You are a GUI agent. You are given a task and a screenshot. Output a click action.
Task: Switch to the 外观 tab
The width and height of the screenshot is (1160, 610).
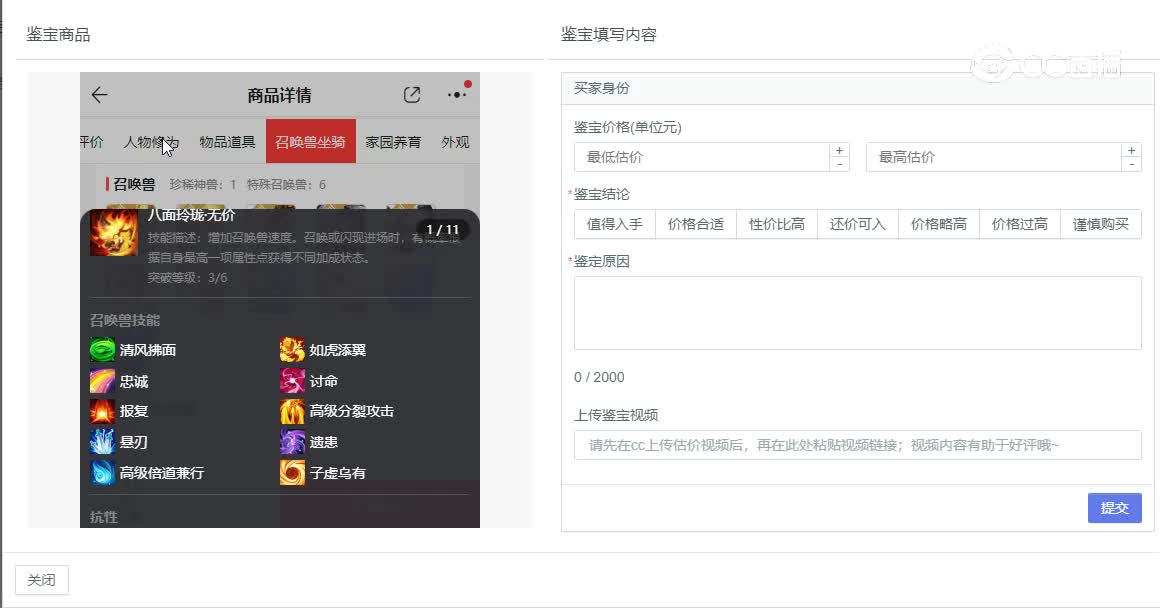click(455, 142)
